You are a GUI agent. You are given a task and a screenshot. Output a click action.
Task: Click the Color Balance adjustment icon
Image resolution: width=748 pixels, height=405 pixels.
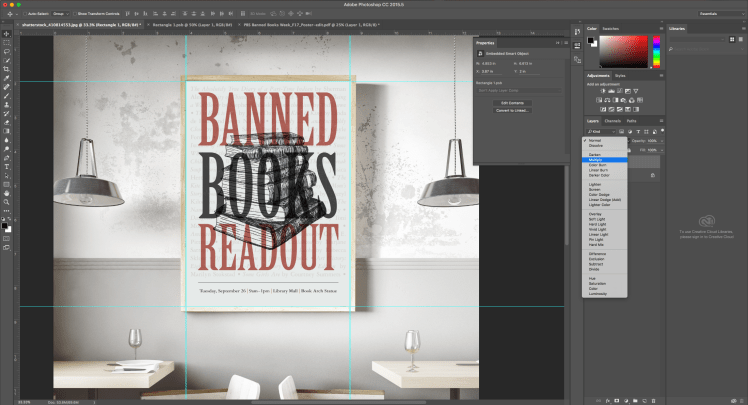[607, 100]
